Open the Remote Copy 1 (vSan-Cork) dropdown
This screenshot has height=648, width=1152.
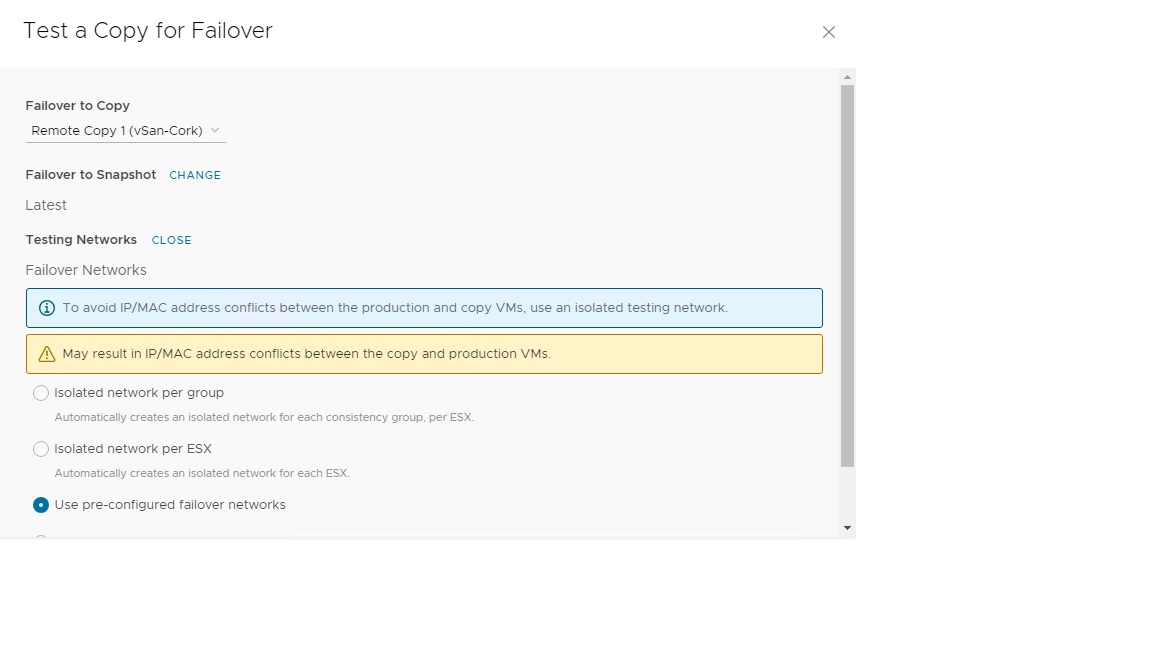coord(125,130)
